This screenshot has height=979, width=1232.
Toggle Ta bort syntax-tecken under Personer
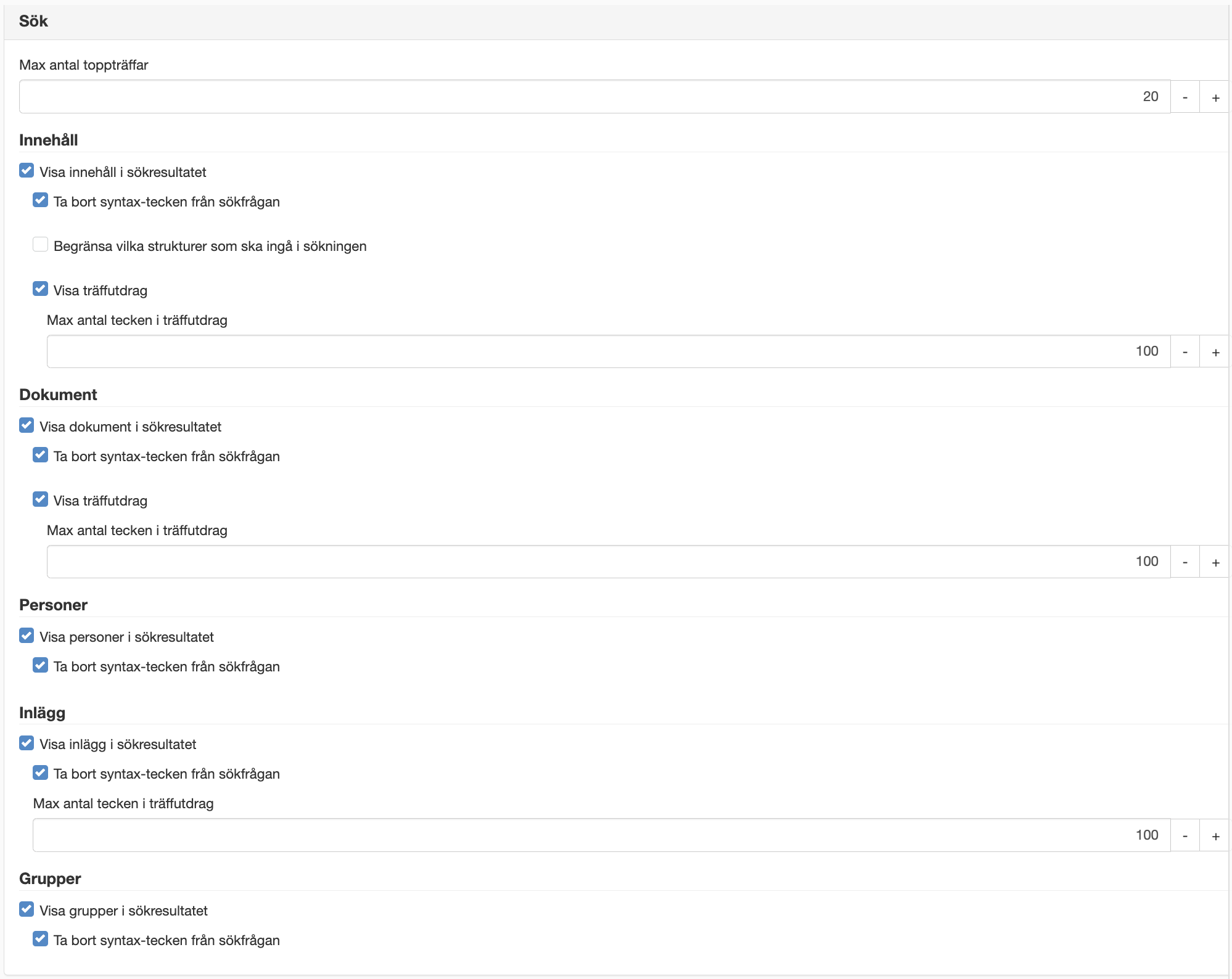(40, 665)
